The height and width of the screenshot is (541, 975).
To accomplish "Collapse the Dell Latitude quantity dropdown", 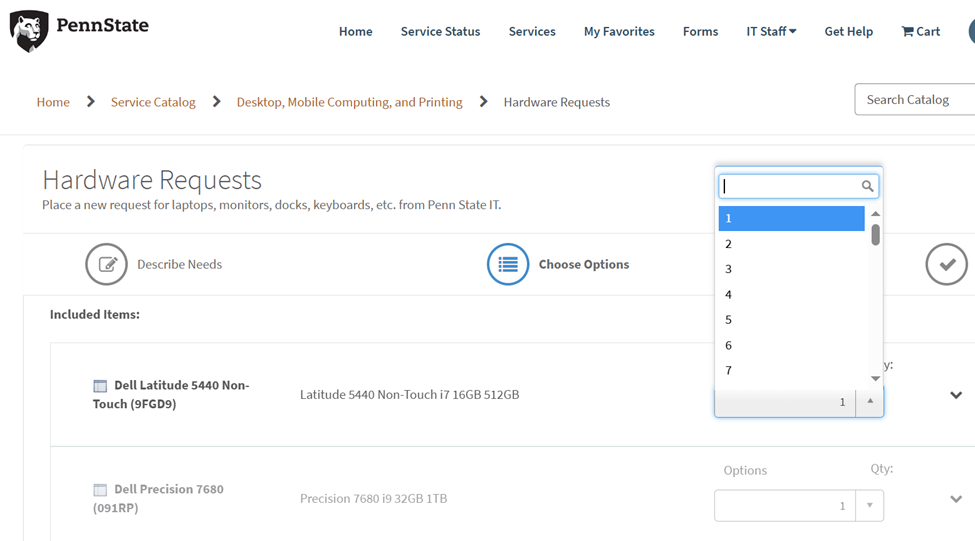I will [870, 402].
